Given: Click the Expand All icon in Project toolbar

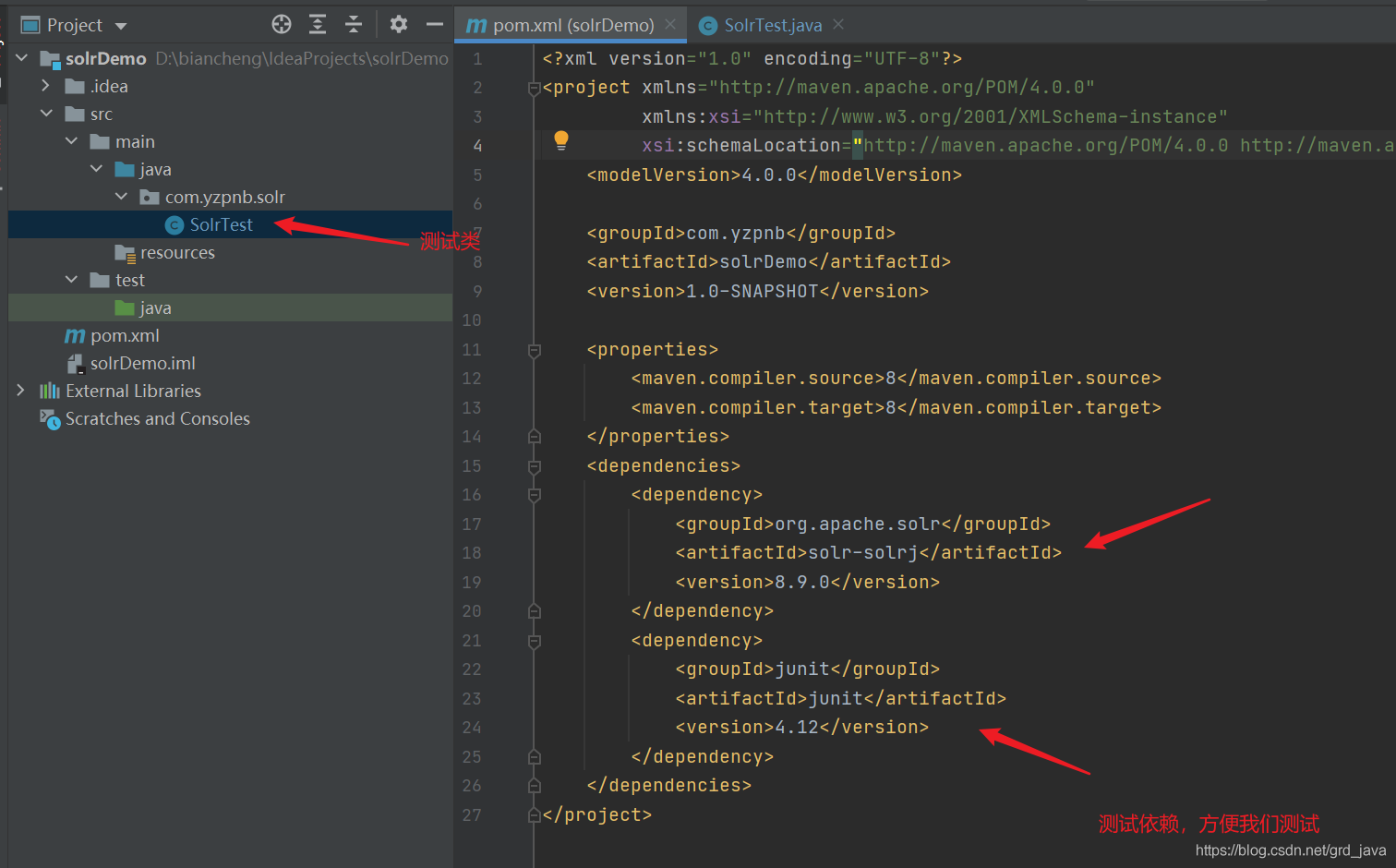Looking at the screenshot, I should pos(318,25).
